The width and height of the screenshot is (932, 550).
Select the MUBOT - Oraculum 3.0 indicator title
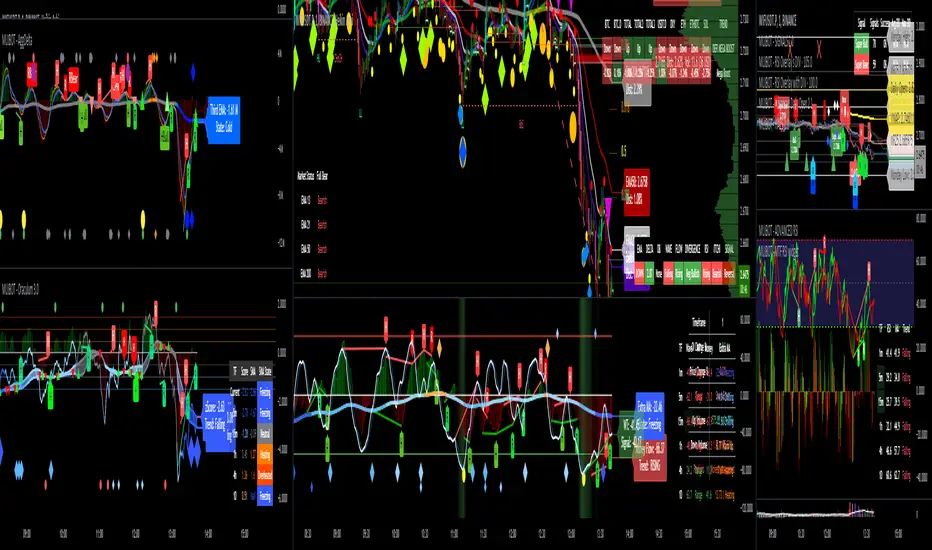coord(20,290)
